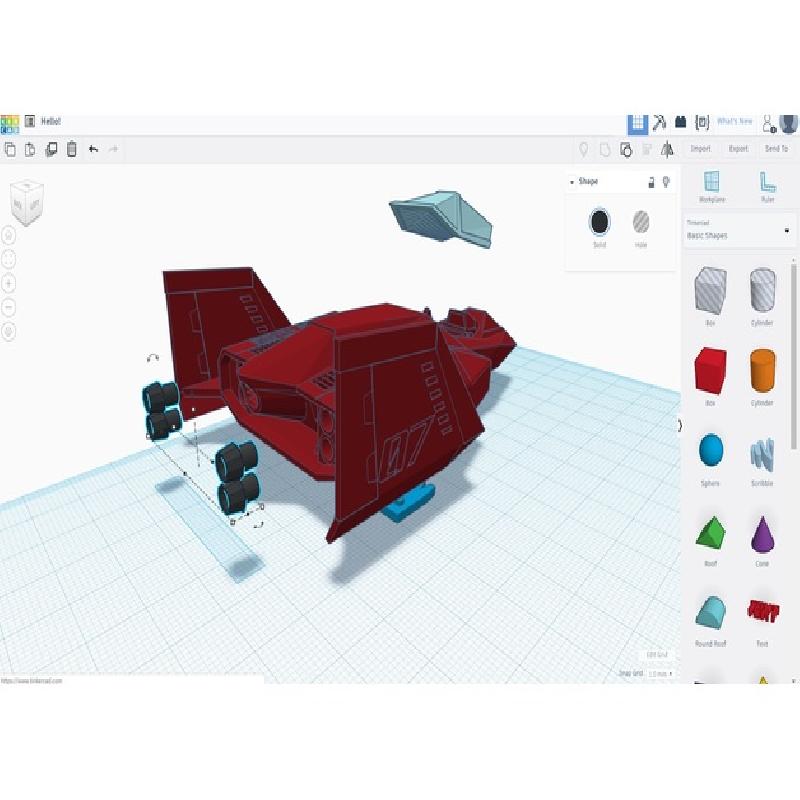This screenshot has width=800, height=800.
Task: Open the Solid color picker swatch
Action: pos(599,222)
